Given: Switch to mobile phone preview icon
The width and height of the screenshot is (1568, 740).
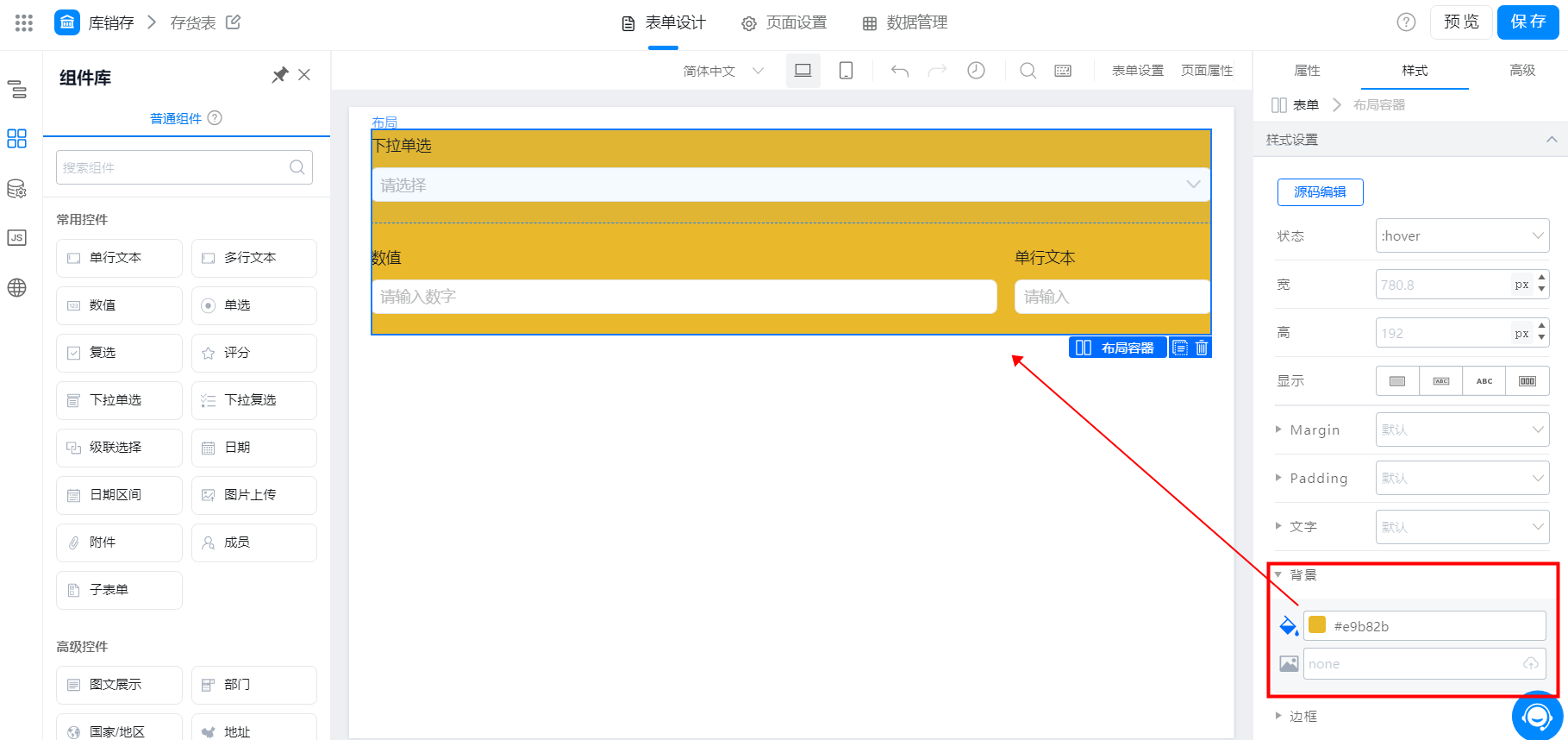Looking at the screenshot, I should pos(846,71).
